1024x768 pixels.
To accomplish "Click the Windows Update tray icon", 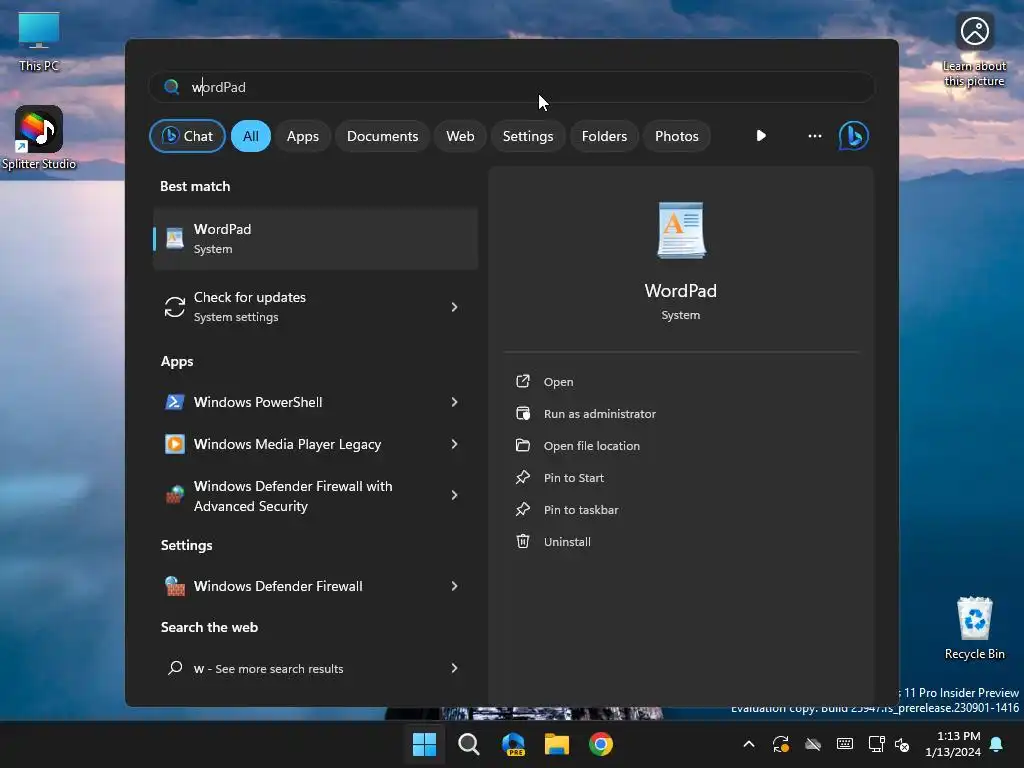I will coord(781,744).
